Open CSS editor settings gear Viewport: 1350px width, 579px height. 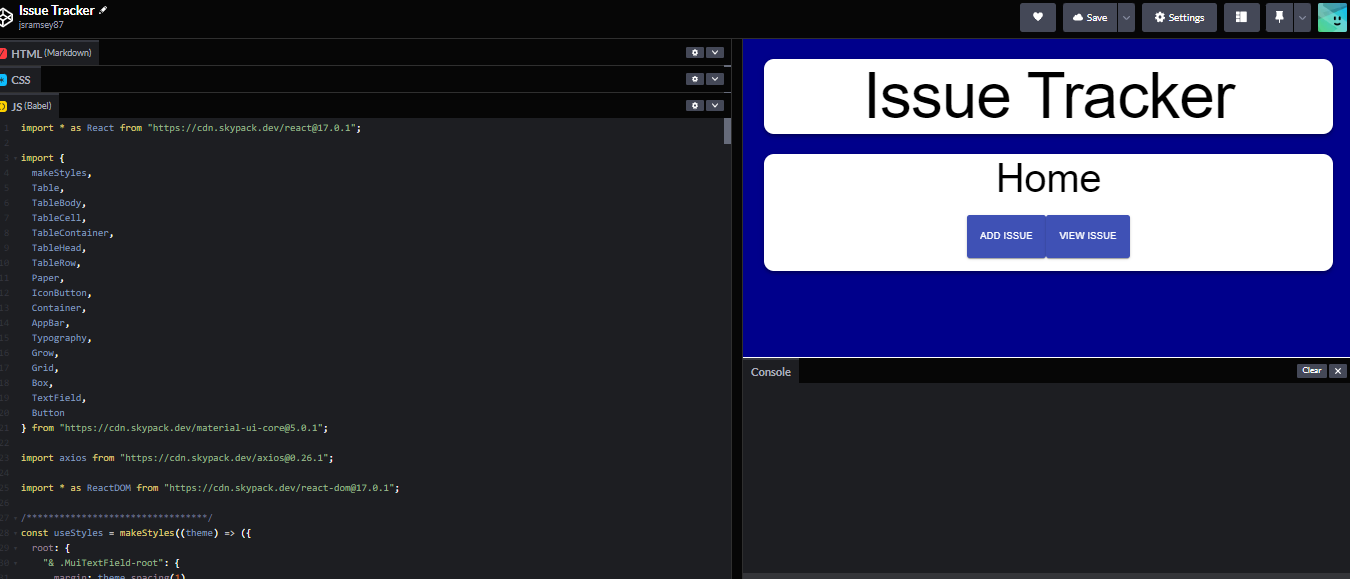click(694, 78)
